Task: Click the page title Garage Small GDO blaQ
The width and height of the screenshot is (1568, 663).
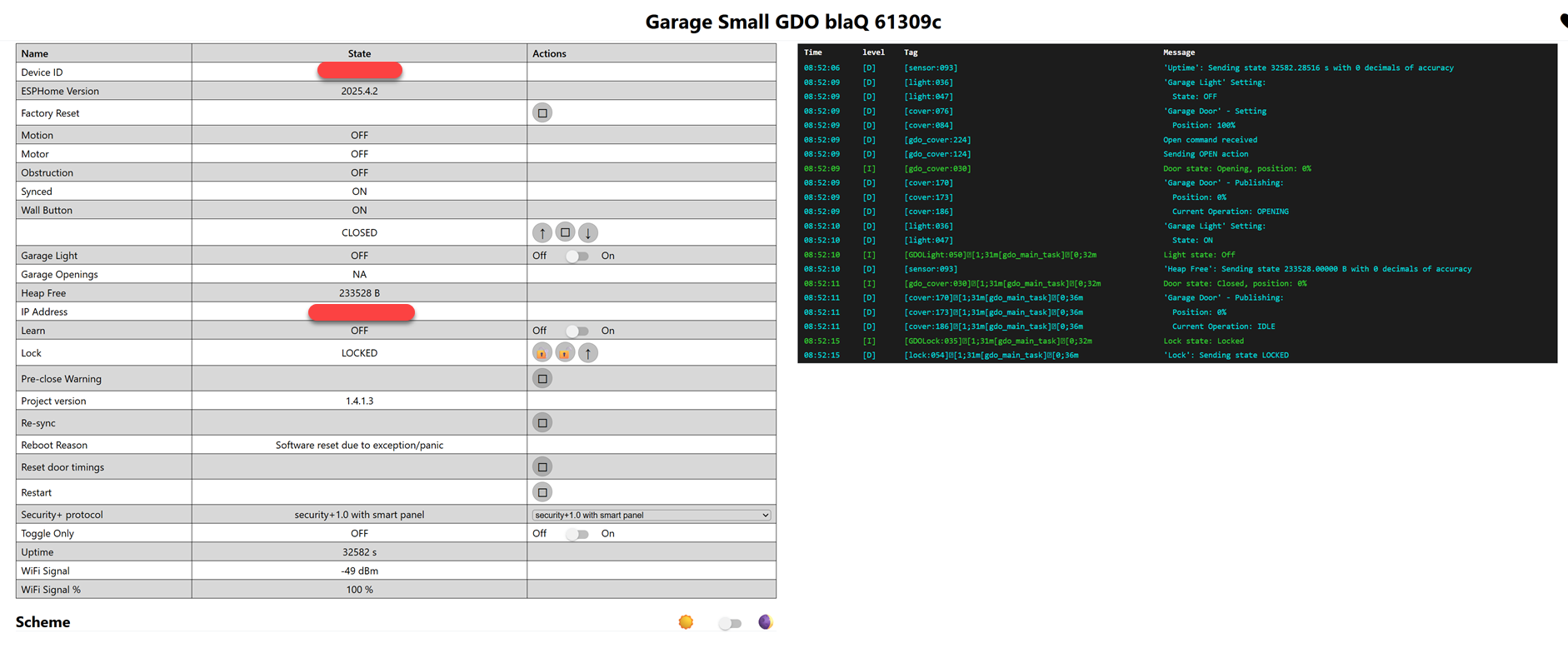Action: pos(793,22)
